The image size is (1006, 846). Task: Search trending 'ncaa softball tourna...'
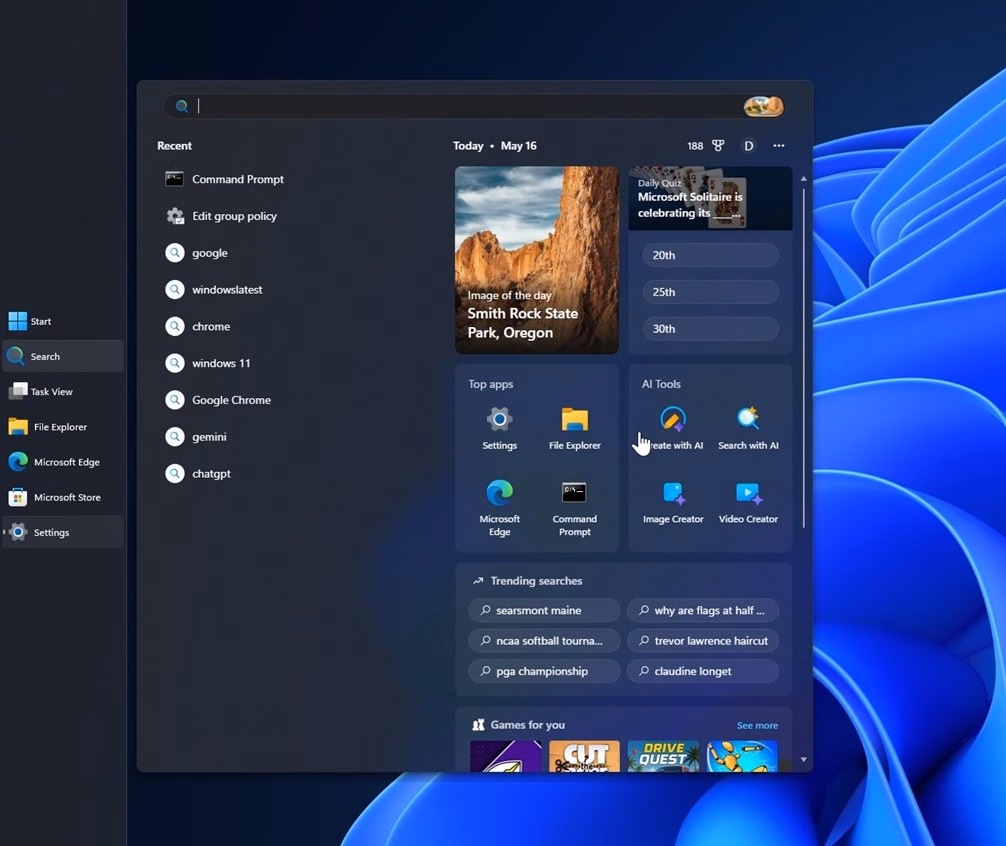544,640
